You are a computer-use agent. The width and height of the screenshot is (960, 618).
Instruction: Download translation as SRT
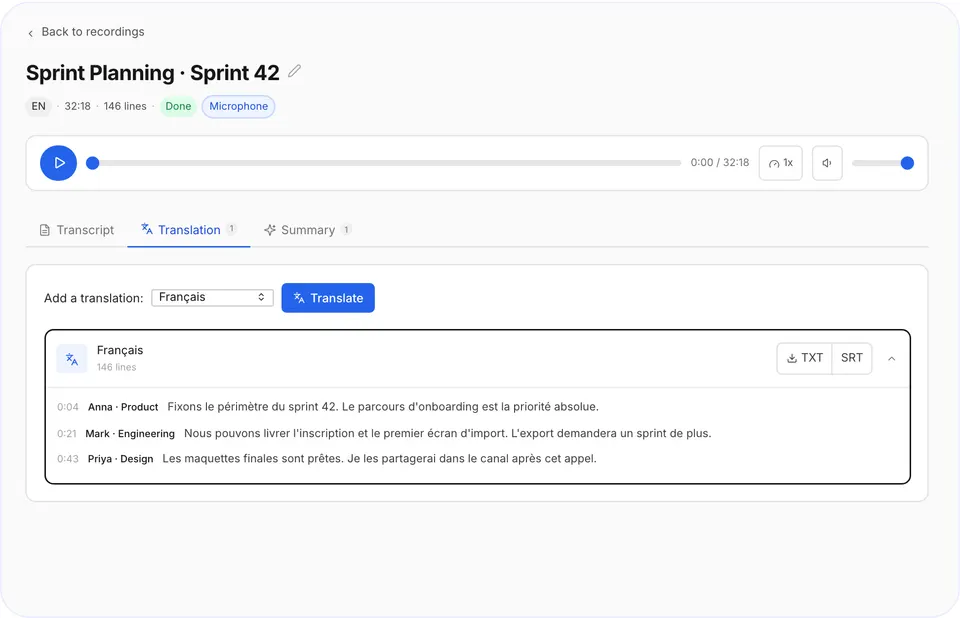tap(852, 358)
